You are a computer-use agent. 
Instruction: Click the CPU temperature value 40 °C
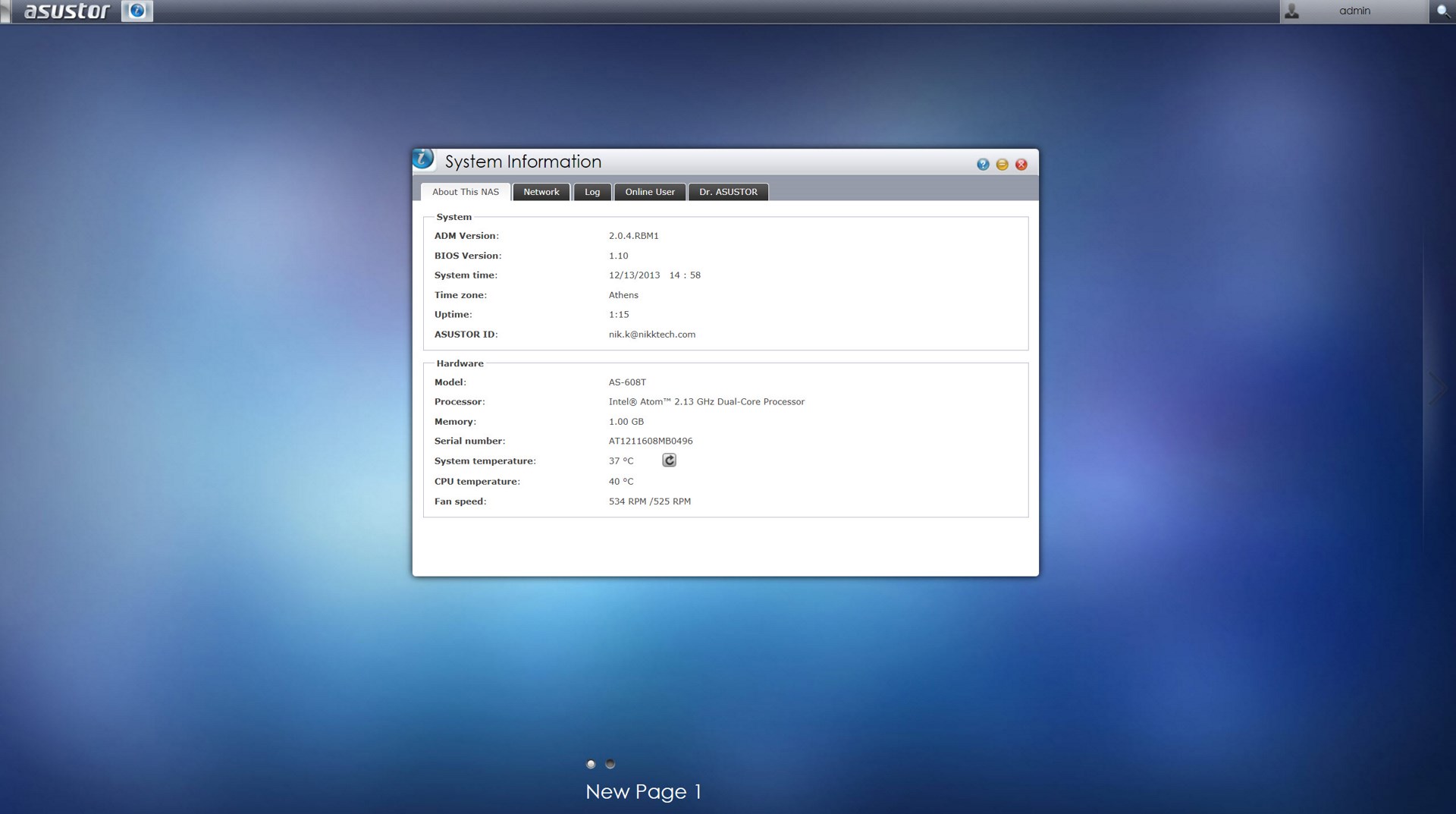[x=620, y=482]
